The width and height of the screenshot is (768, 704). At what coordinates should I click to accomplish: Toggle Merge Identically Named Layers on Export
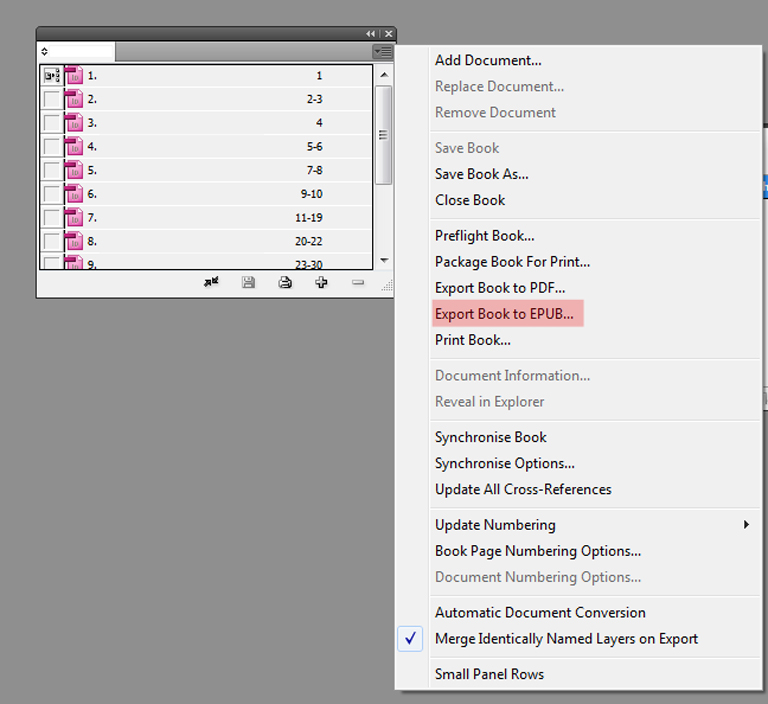(x=566, y=638)
